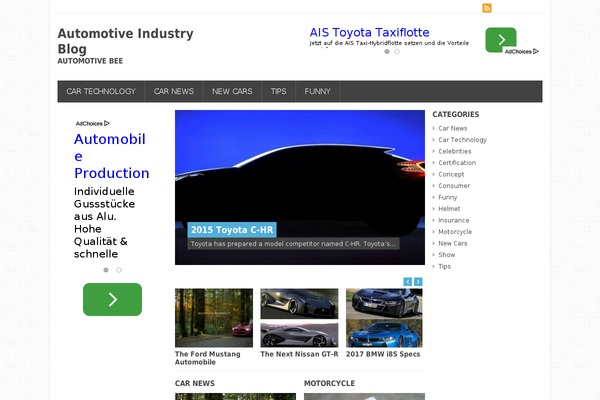Open CAR TECHNOLOGY menu item
600x400 pixels.
click(101, 91)
